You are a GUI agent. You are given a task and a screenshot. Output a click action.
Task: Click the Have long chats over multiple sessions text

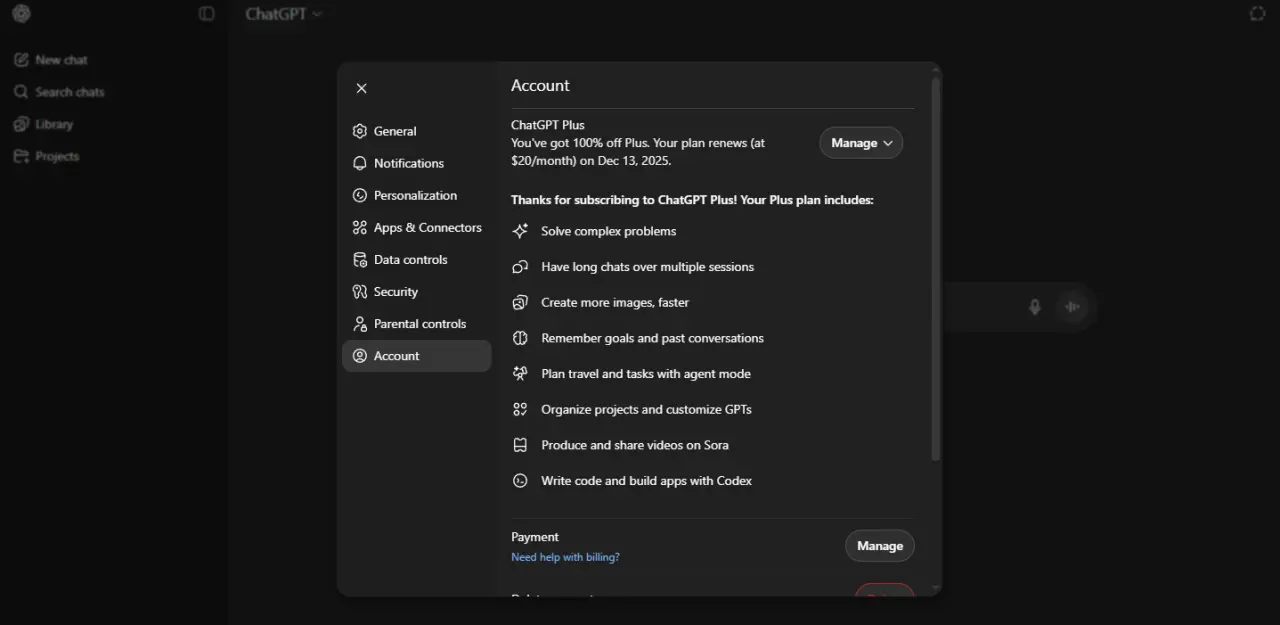pos(648,267)
